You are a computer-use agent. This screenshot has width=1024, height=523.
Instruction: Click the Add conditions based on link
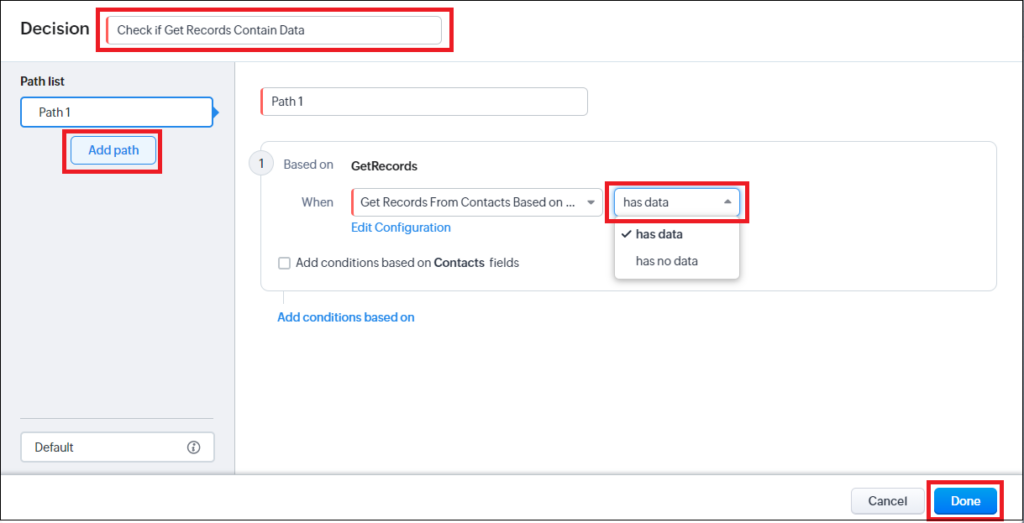[346, 317]
